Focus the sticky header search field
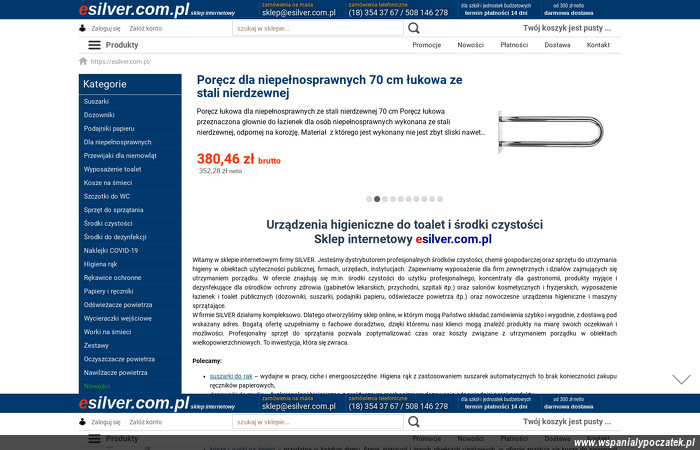The width and height of the screenshot is (700, 450). tap(318, 422)
